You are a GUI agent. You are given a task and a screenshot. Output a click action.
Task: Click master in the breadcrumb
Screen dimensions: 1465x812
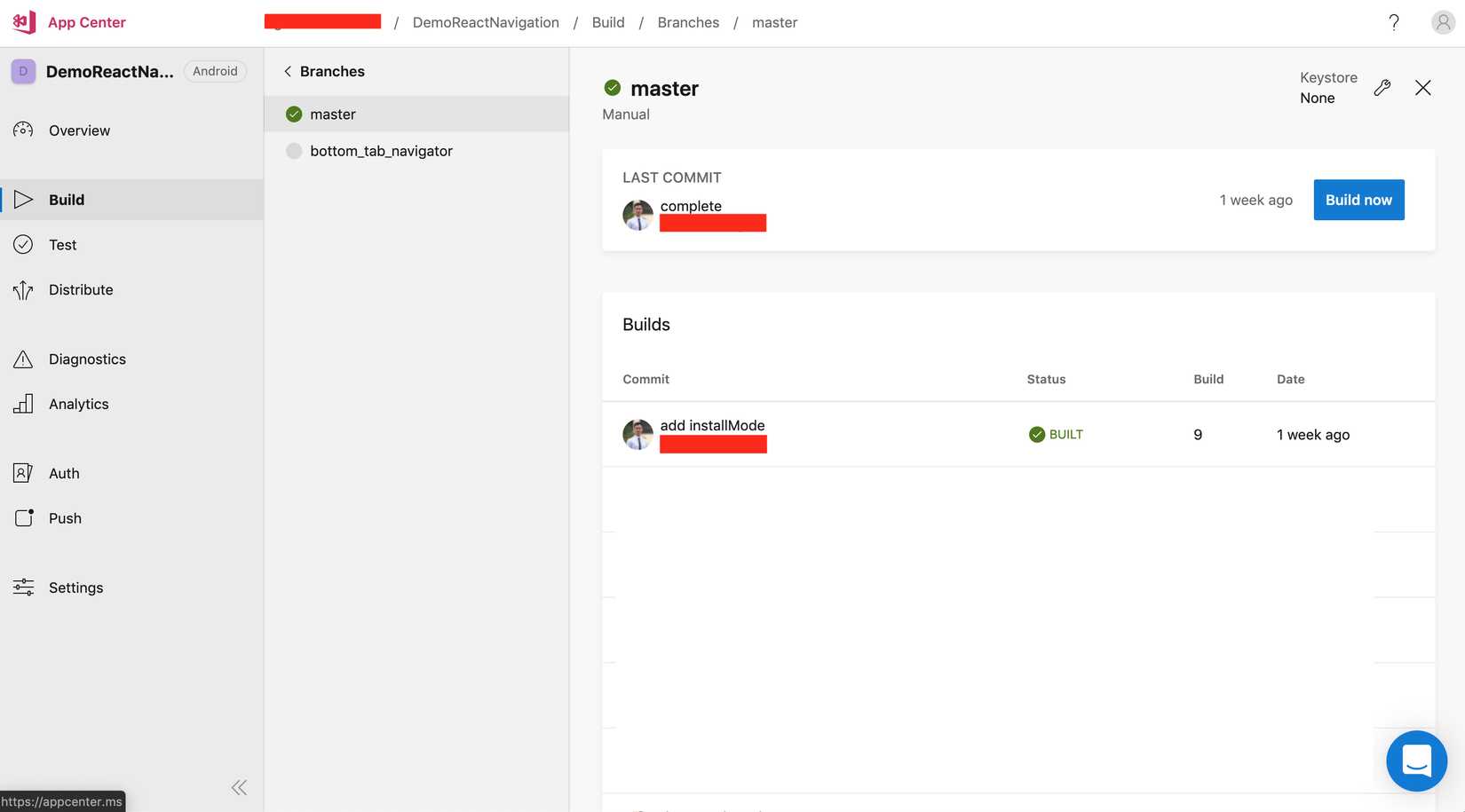(774, 22)
